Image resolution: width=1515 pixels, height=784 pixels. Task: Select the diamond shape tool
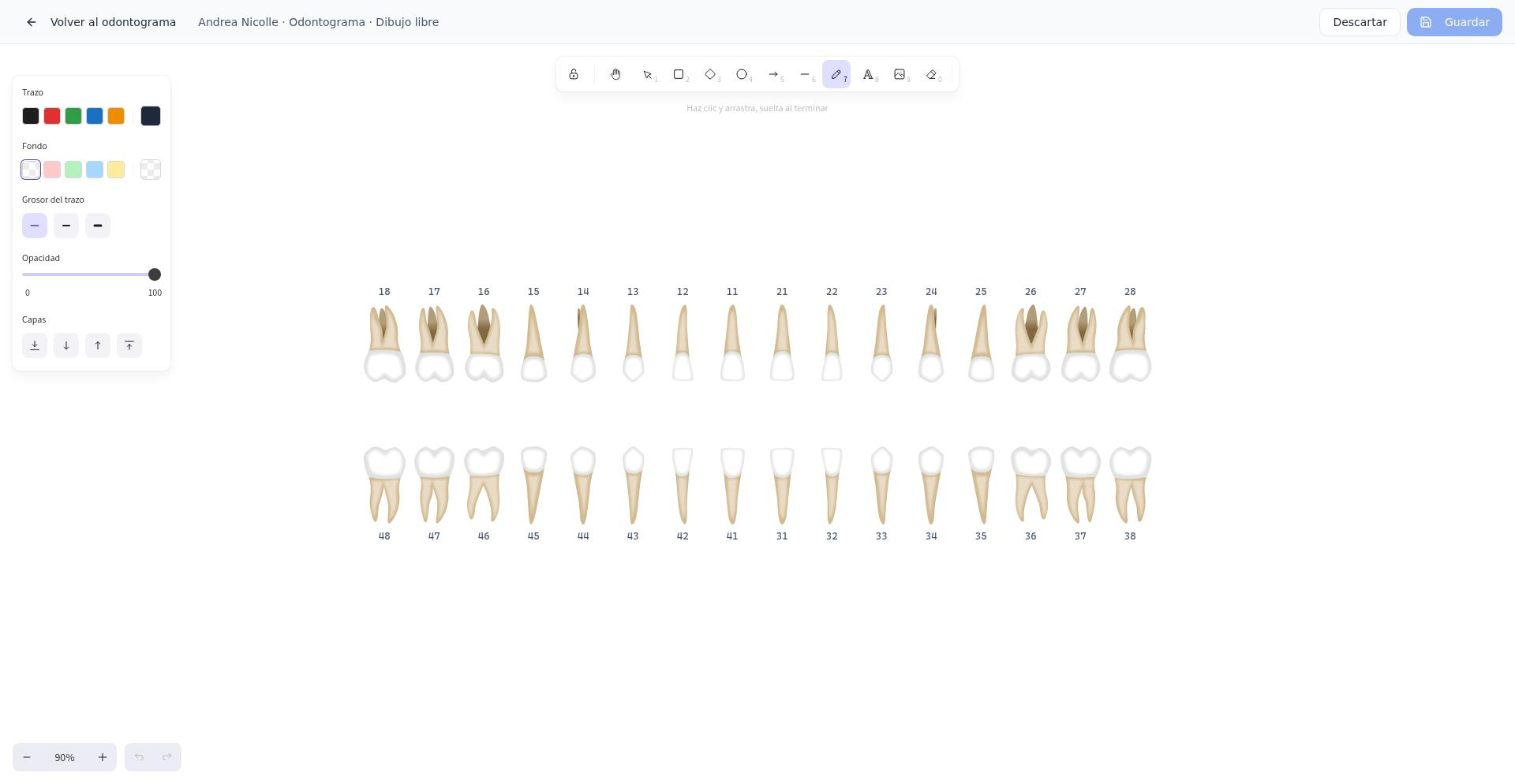coord(710,74)
